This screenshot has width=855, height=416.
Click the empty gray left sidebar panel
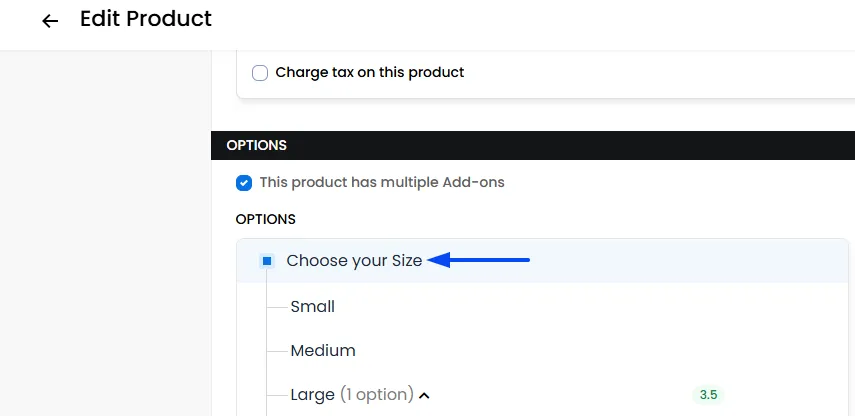tap(105, 233)
